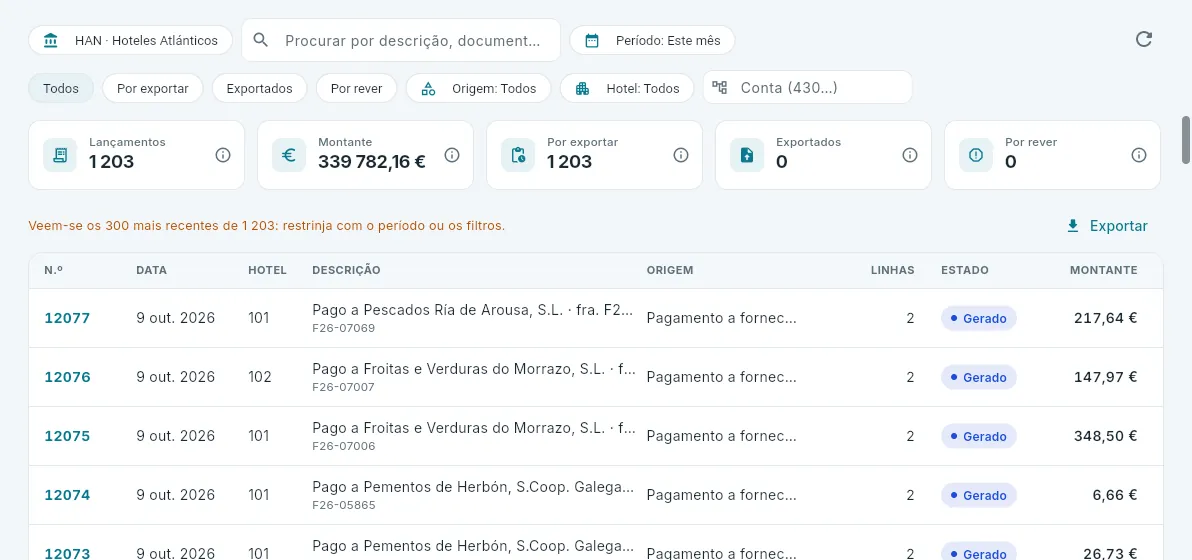
Task: Click the building icon in Hotel chip
Action: (582, 88)
